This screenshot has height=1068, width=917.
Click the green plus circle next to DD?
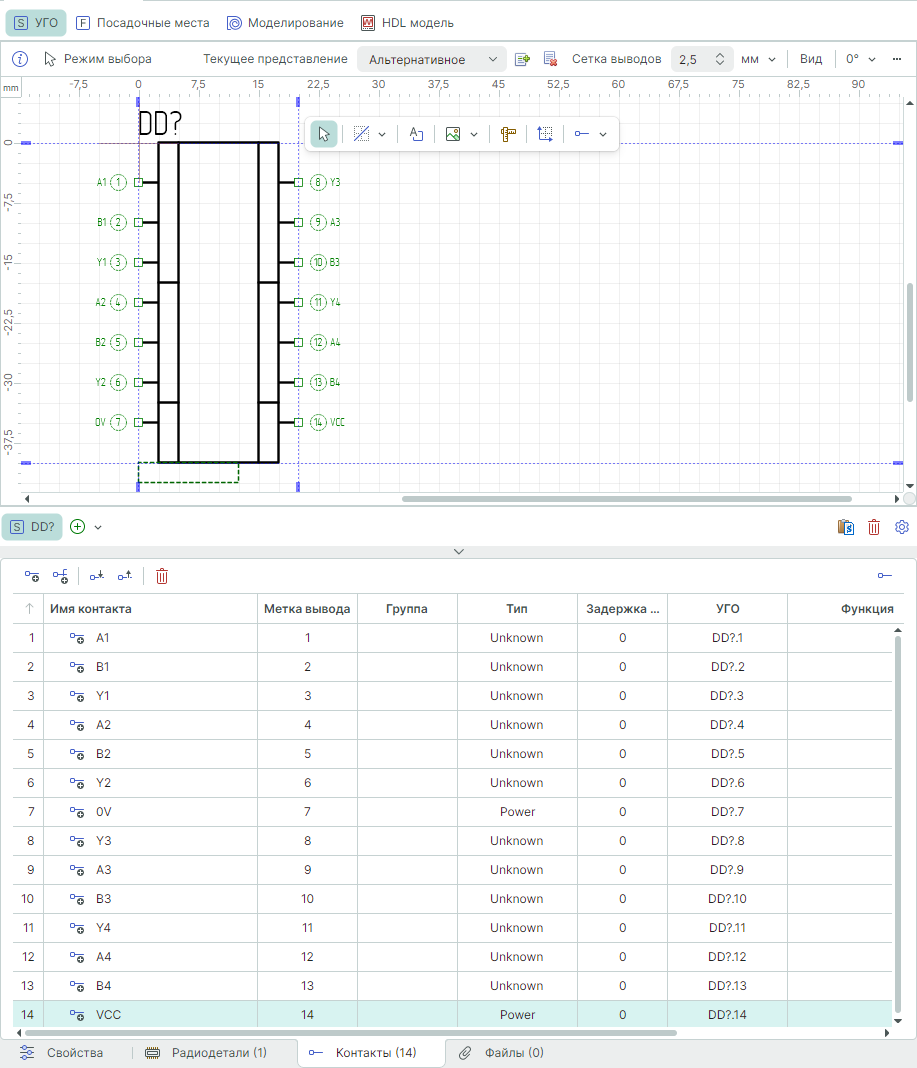(x=78, y=527)
